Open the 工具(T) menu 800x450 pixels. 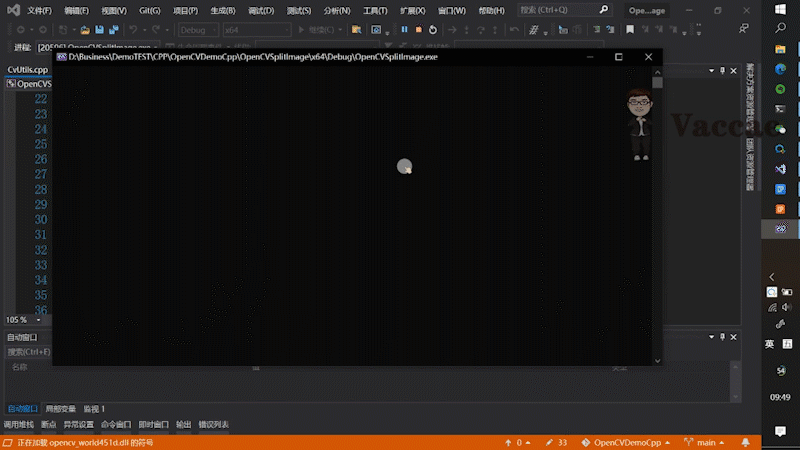coord(375,10)
